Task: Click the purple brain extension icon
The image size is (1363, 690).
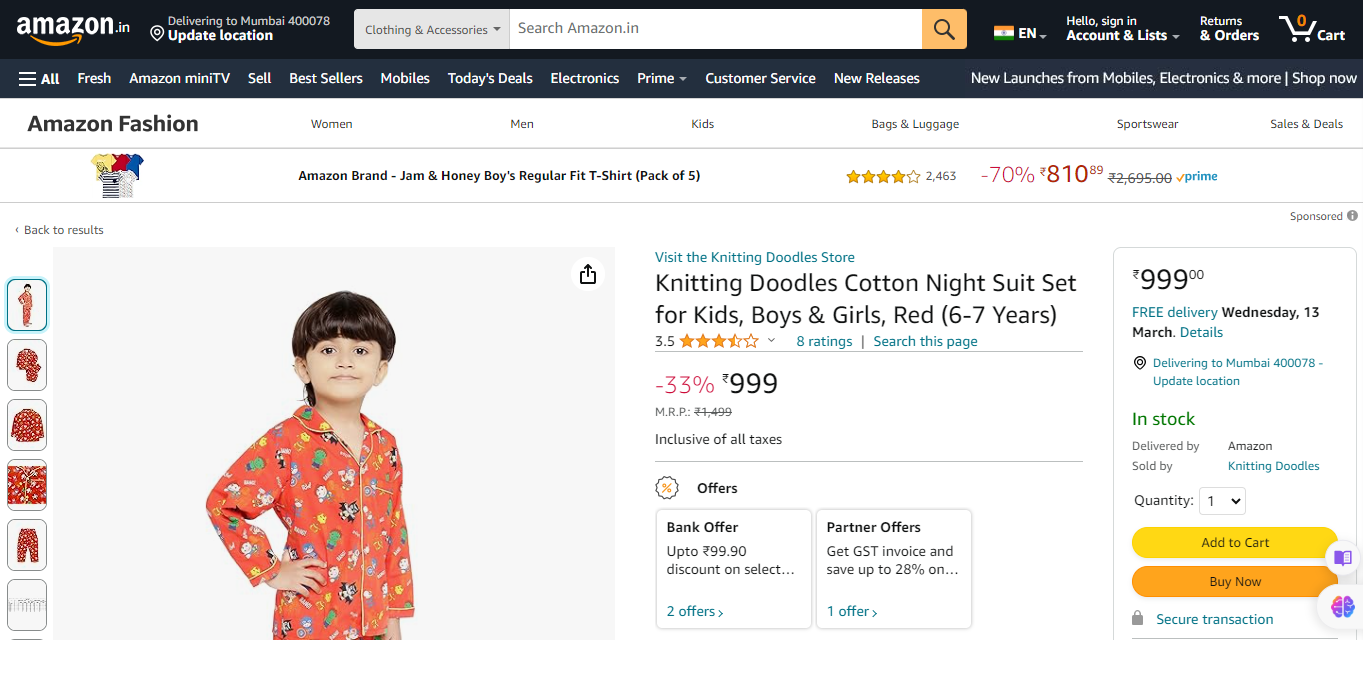Action: click(x=1342, y=606)
